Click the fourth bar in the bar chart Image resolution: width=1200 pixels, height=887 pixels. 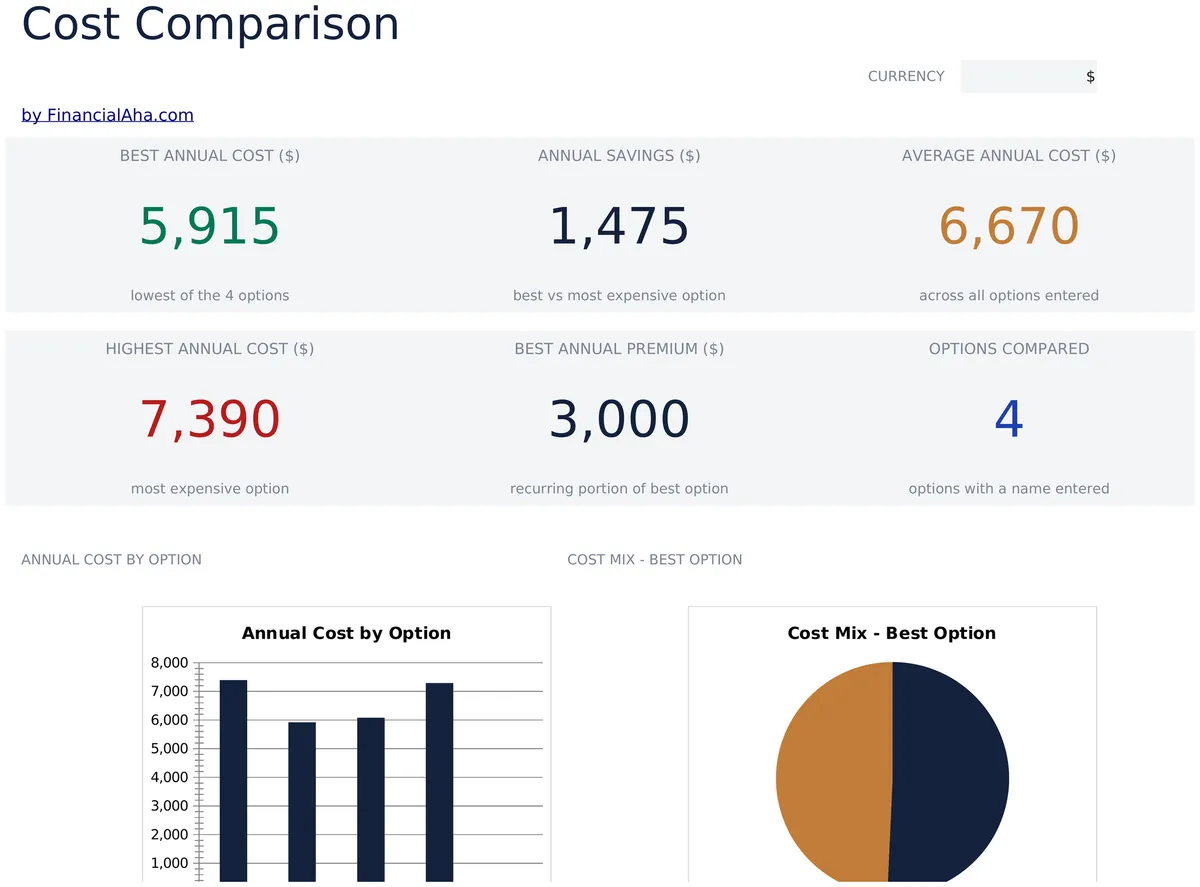coord(439,783)
